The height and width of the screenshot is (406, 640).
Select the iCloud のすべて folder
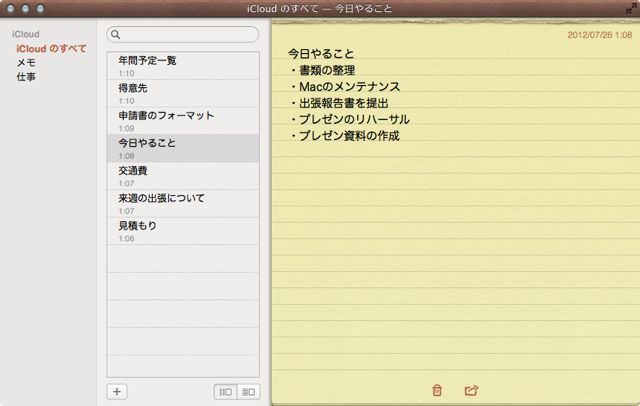[51, 49]
